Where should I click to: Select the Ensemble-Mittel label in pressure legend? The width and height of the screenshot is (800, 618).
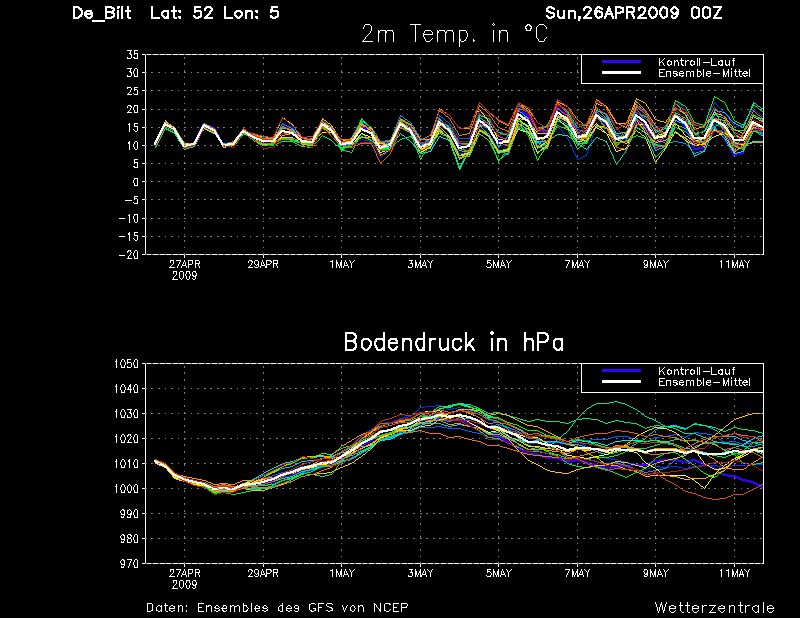pyautogui.click(x=704, y=382)
